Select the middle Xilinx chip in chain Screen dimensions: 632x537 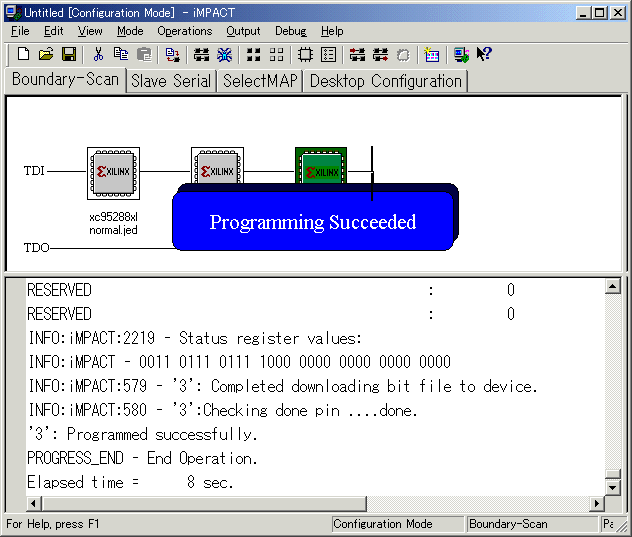pos(217,164)
